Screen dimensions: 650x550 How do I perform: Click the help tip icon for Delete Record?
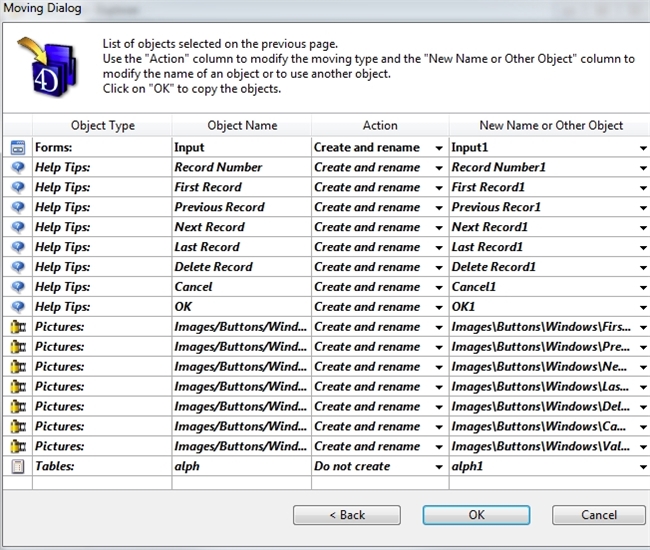(x=17, y=267)
